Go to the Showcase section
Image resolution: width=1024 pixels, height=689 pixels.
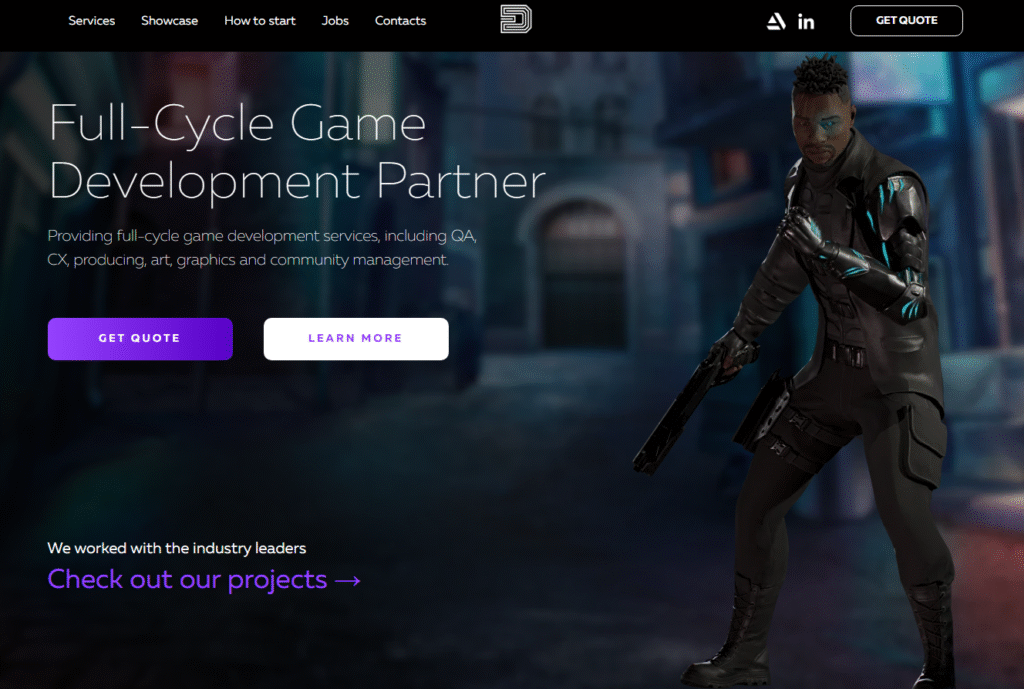pyautogui.click(x=169, y=21)
